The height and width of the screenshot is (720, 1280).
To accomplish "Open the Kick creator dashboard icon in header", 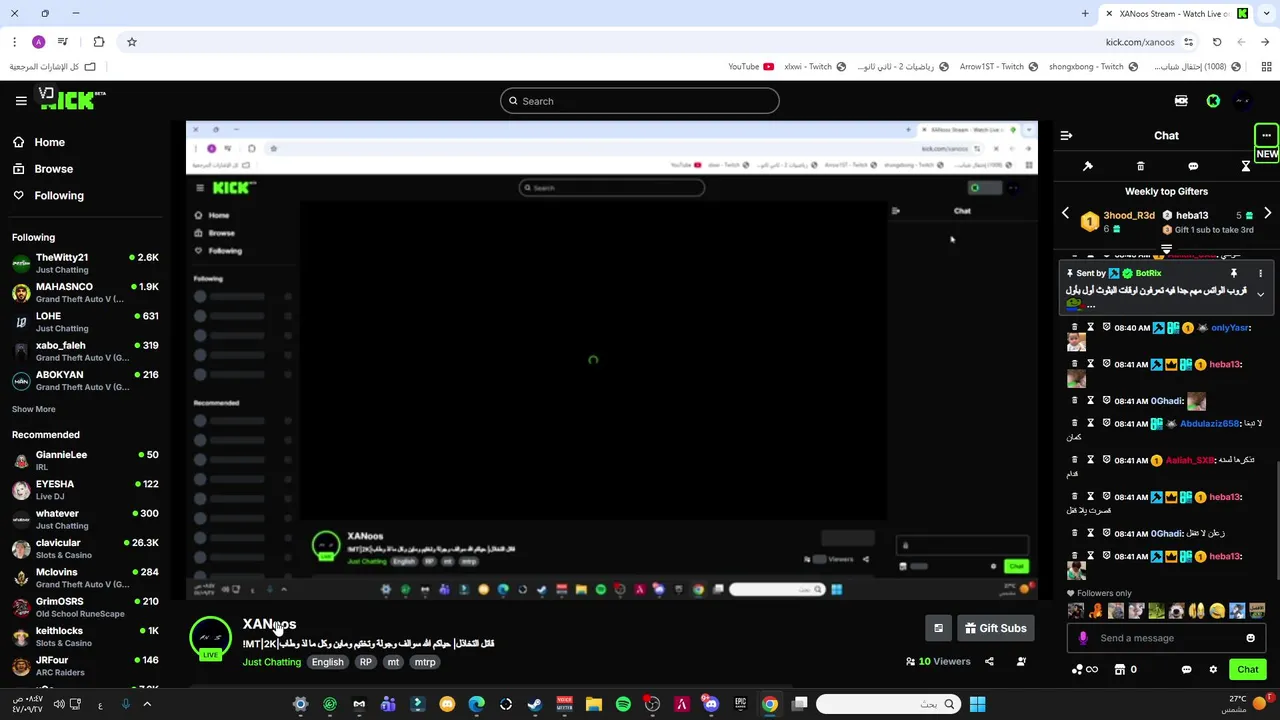I will tap(1181, 101).
